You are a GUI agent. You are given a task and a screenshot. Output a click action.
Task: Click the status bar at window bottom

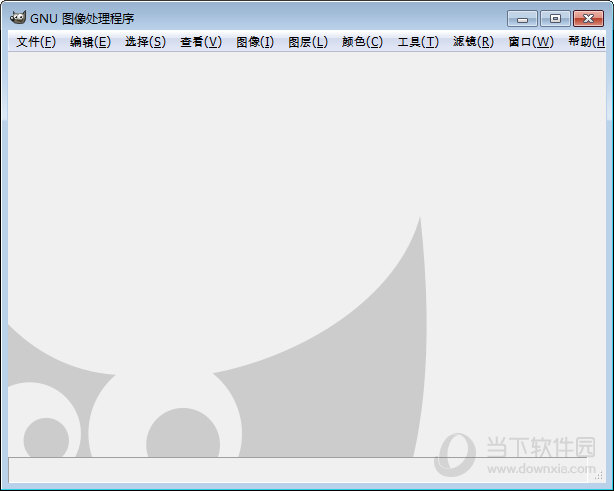pos(300,470)
